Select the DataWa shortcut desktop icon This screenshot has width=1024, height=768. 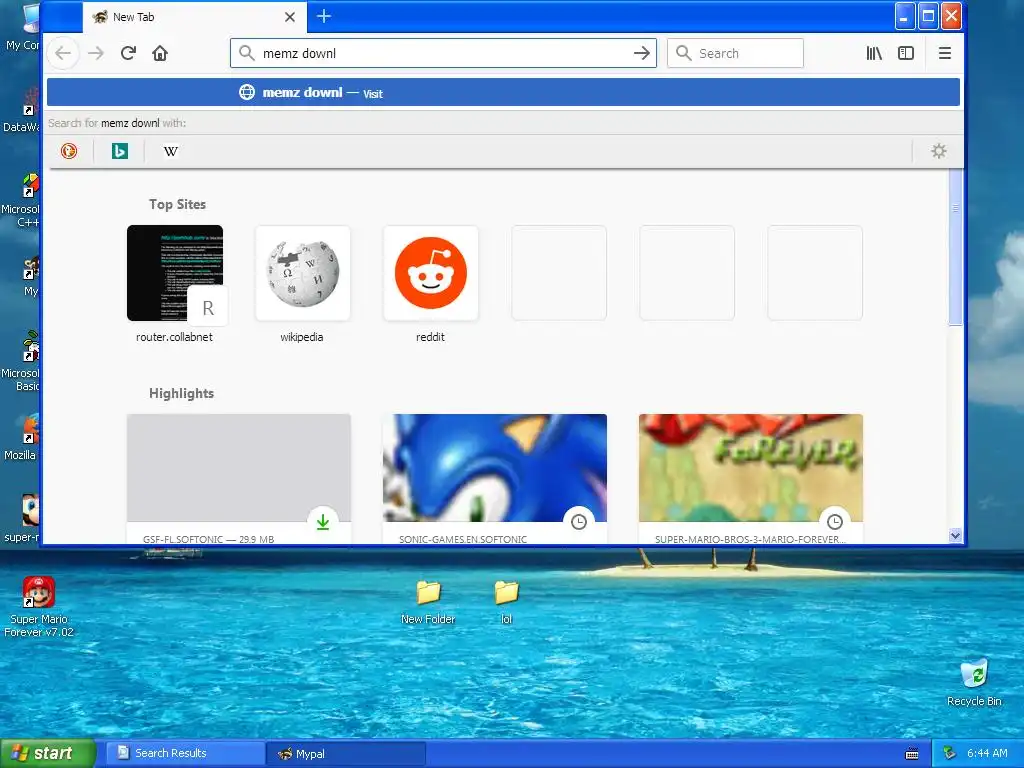click(21, 110)
